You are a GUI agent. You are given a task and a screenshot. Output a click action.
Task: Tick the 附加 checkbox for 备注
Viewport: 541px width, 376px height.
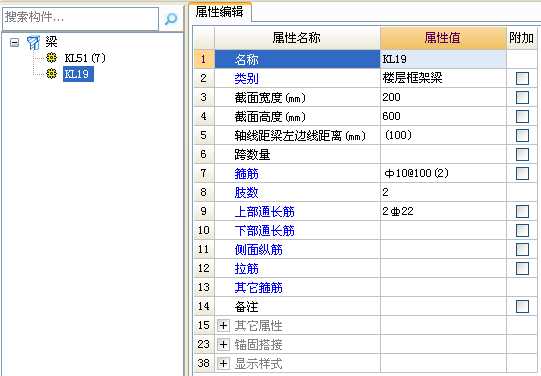coord(522,306)
